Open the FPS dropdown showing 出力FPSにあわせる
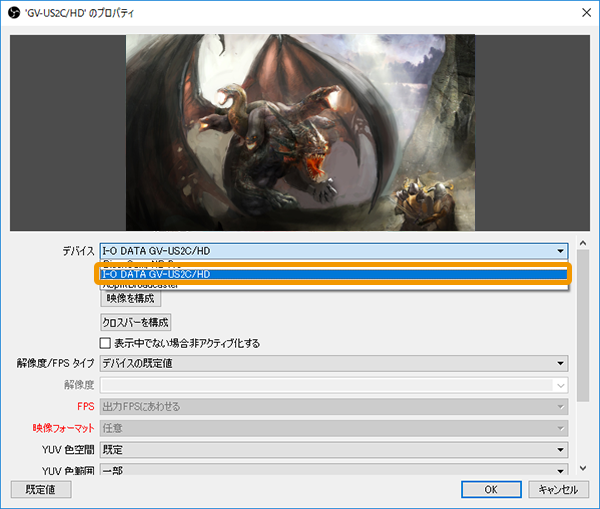This screenshot has height=509, width=600. (334, 406)
